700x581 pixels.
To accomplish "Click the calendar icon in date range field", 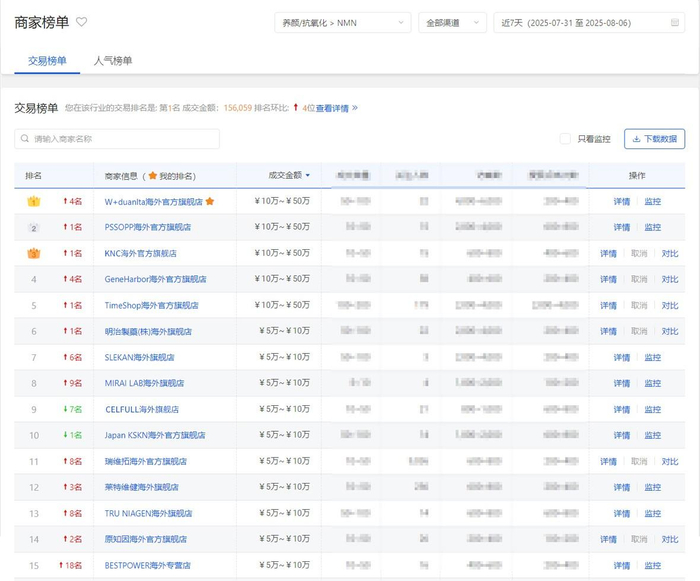I will [675, 22].
